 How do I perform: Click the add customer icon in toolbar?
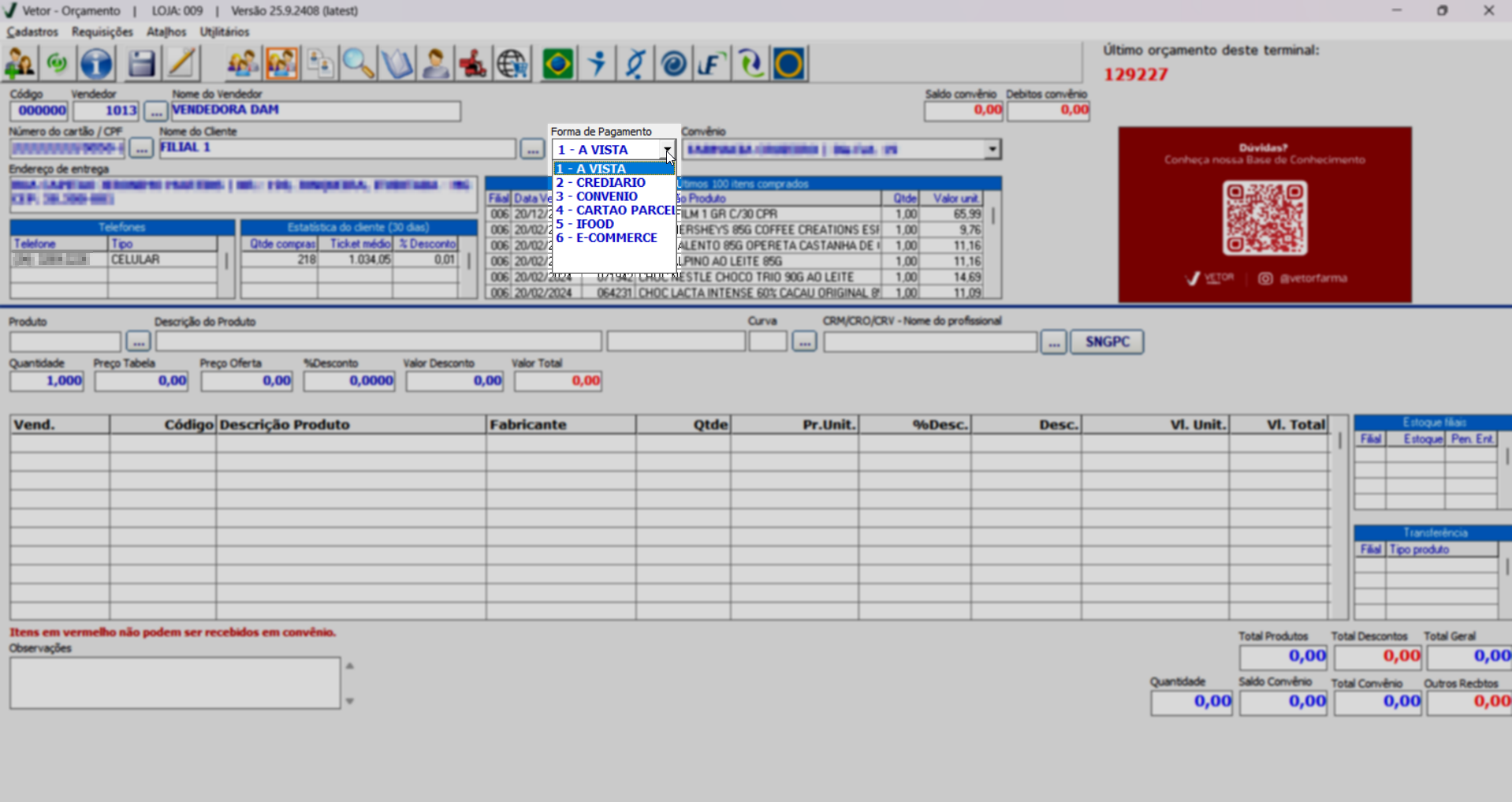click(x=20, y=64)
